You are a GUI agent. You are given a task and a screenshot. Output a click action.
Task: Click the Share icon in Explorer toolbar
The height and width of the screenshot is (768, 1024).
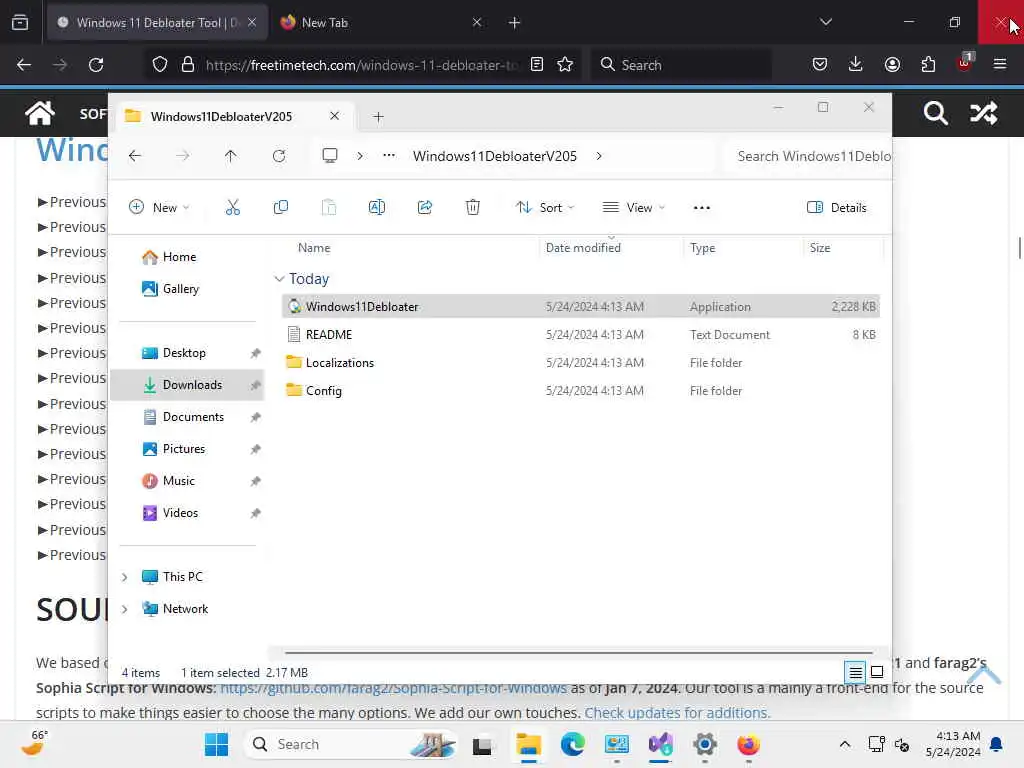point(424,208)
